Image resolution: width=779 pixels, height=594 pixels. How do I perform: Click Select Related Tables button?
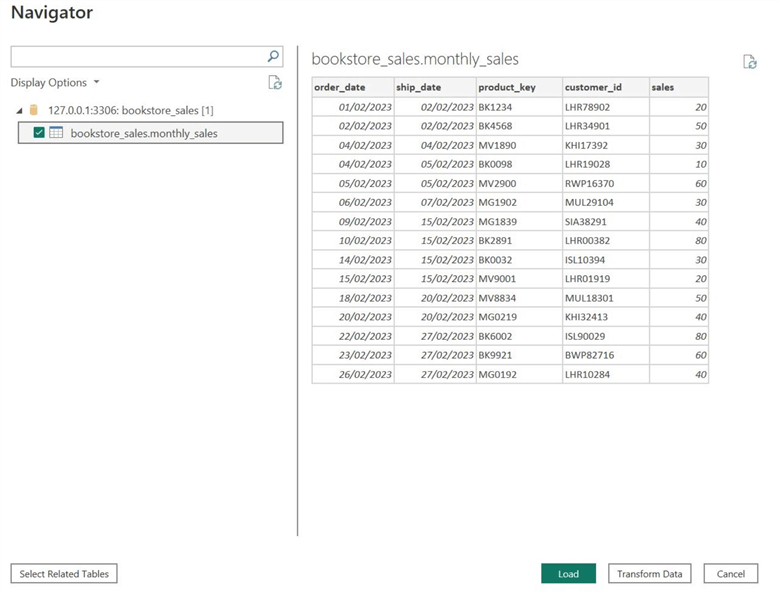click(64, 573)
